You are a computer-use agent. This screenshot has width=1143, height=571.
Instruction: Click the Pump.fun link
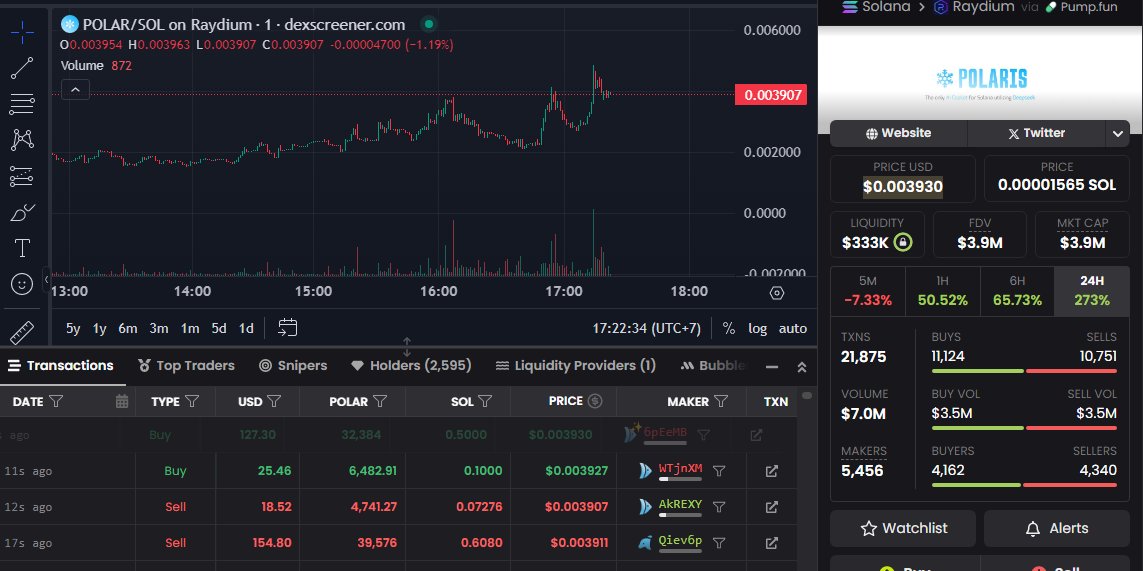click(x=1082, y=7)
